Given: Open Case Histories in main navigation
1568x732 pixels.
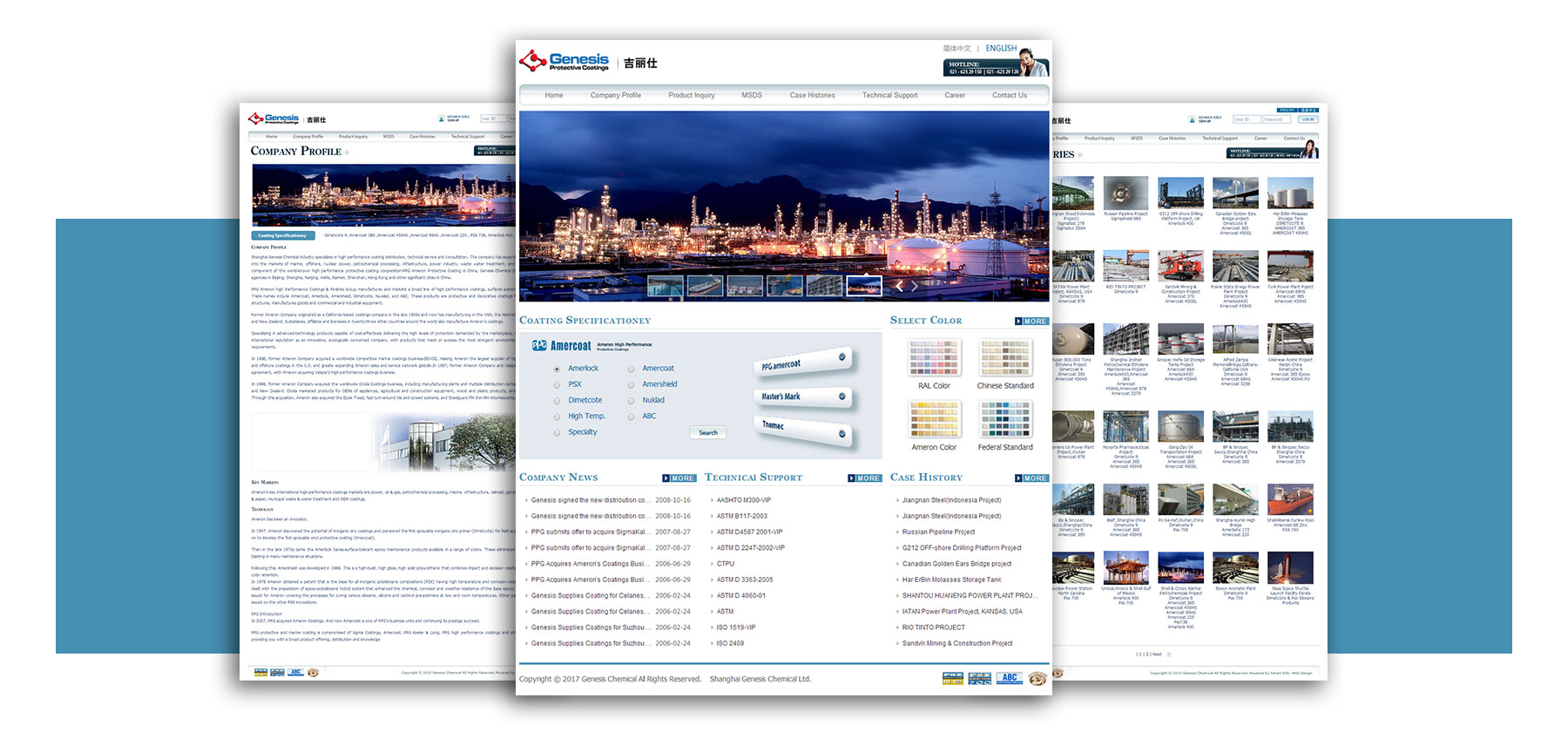Looking at the screenshot, I should 813,95.
